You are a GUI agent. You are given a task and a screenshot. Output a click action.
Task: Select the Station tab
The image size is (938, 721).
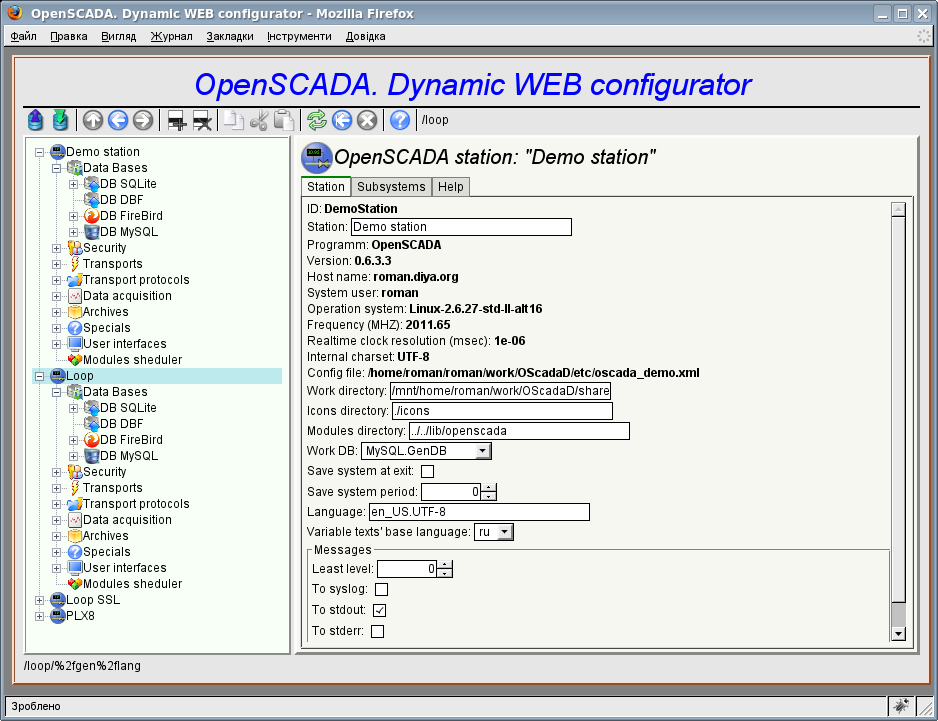tap(325, 187)
